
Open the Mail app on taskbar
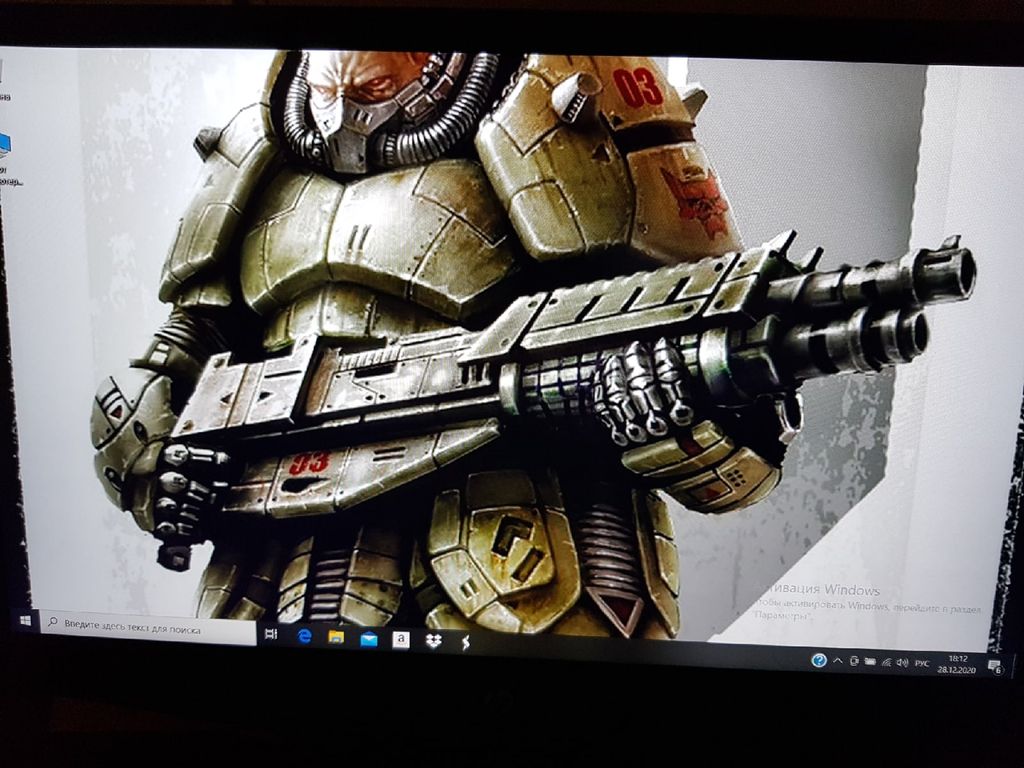(369, 639)
